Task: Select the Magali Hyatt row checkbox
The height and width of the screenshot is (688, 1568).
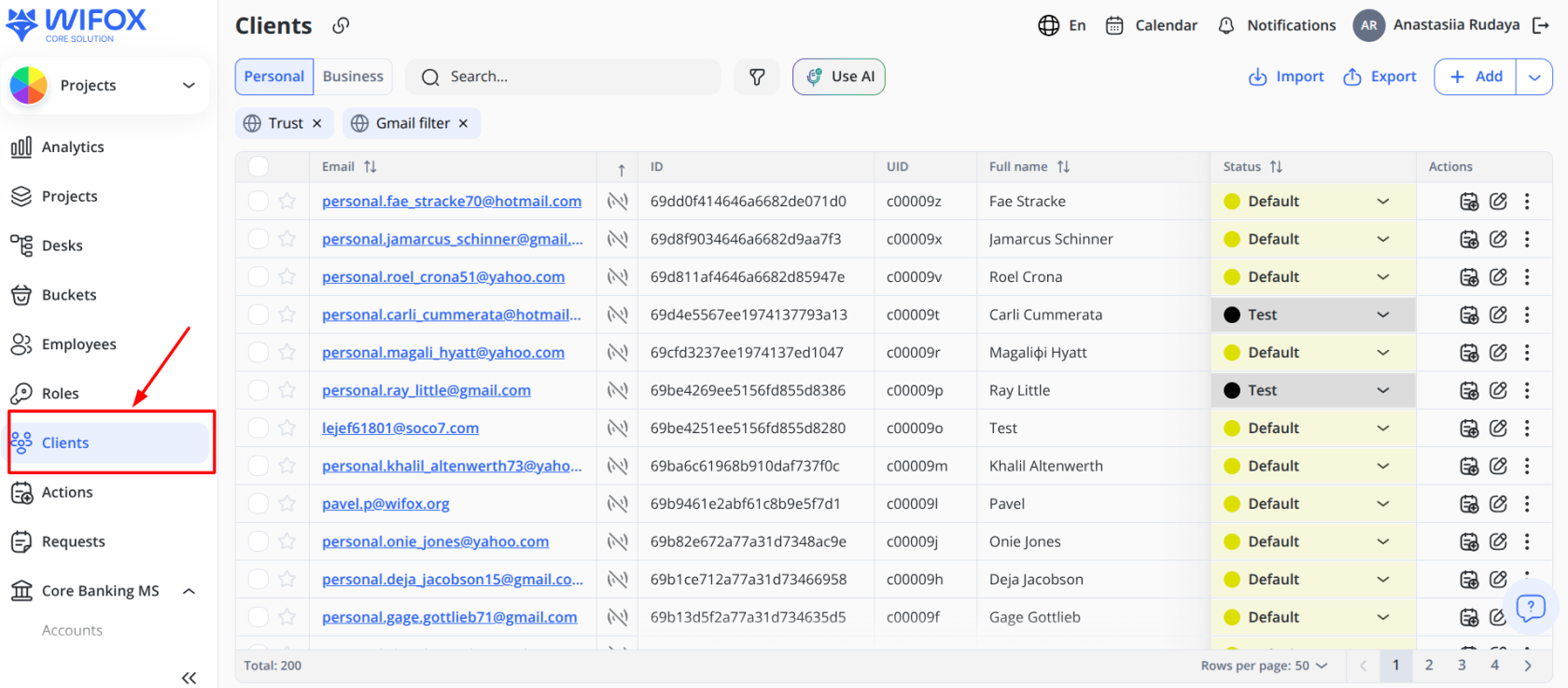Action: [259, 352]
